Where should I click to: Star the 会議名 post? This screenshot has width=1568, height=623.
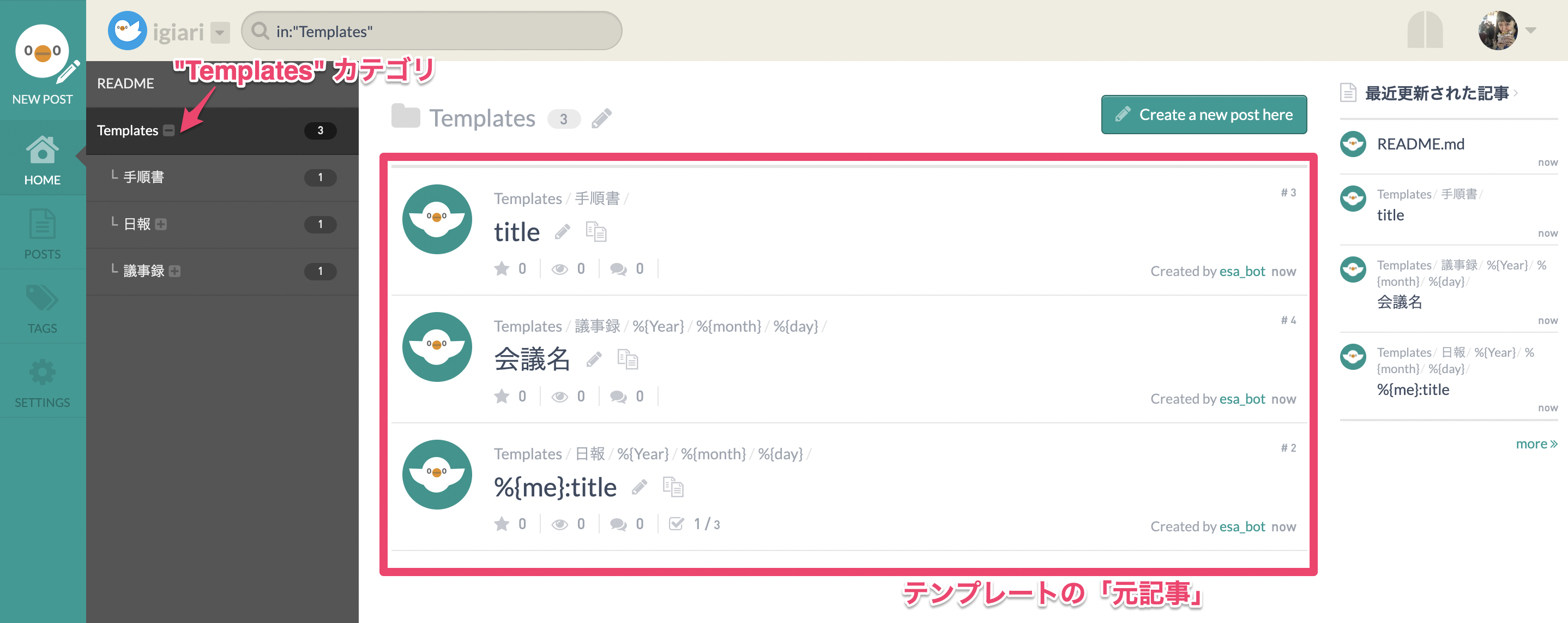pyautogui.click(x=502, y=397)
